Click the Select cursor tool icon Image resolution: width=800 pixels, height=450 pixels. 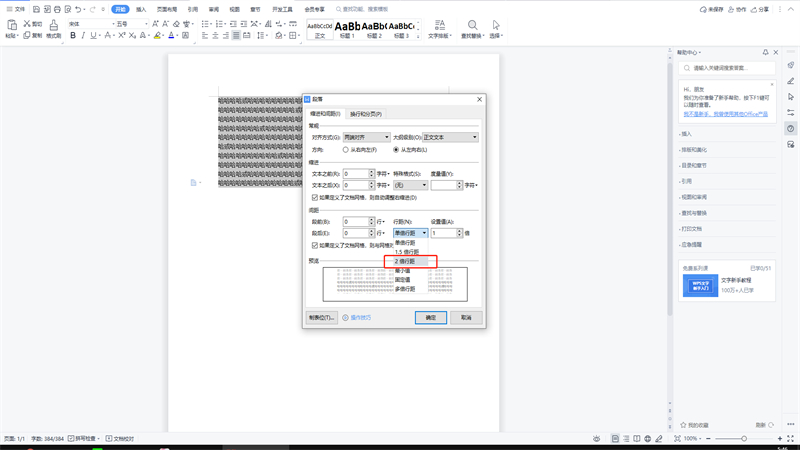pos(496,25)
